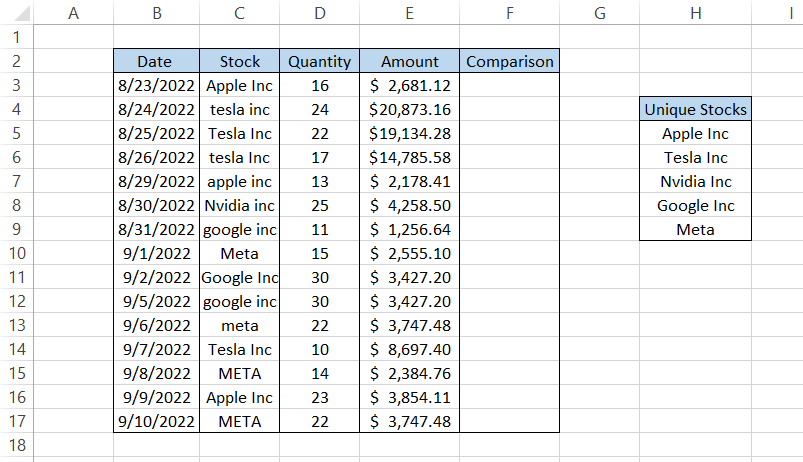Select row 10 header
The image size is (803, 462).
click(x=17, y=254)
